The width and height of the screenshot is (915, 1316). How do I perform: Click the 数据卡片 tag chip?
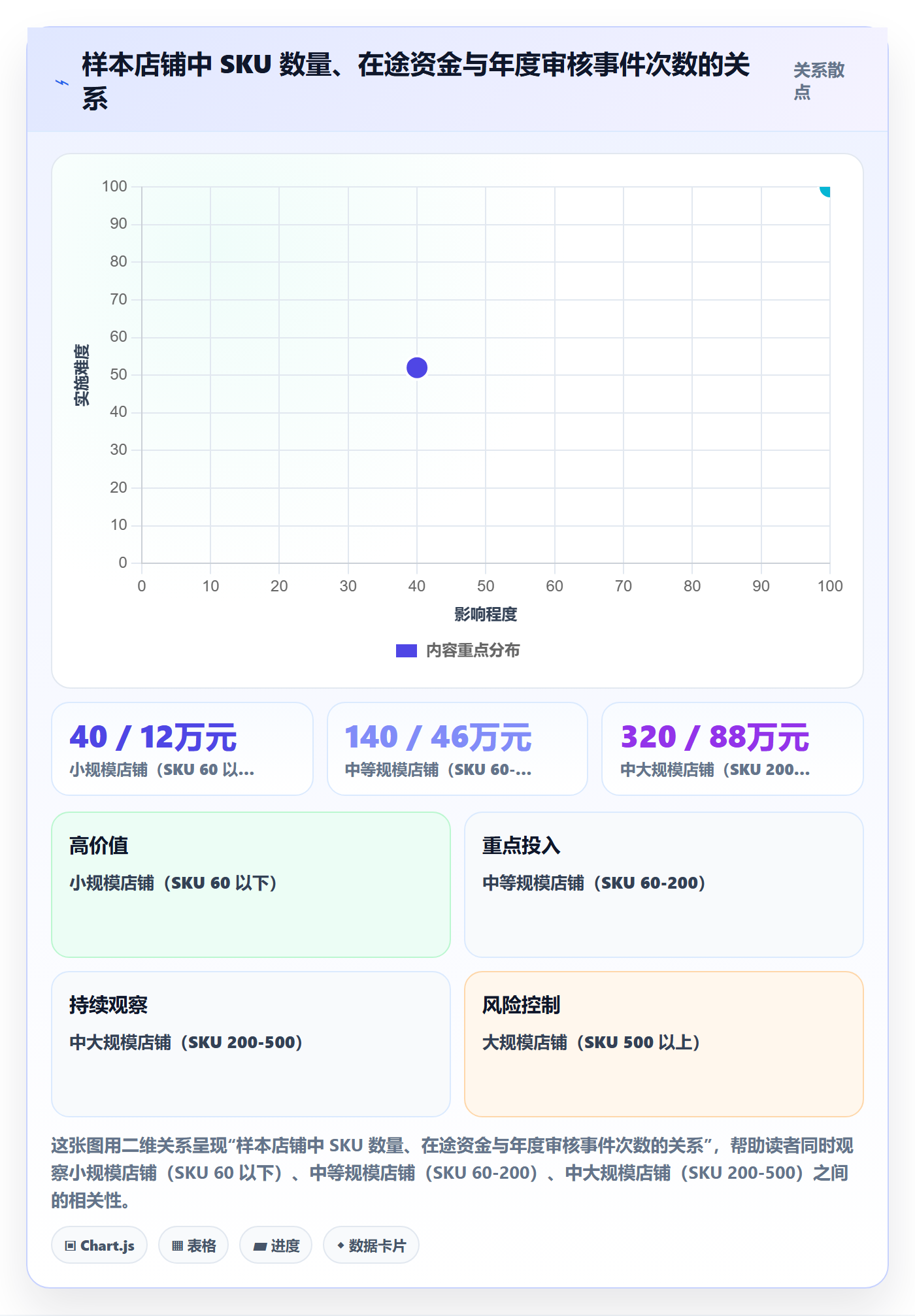pyautogui.click(x=371, y=1245)
